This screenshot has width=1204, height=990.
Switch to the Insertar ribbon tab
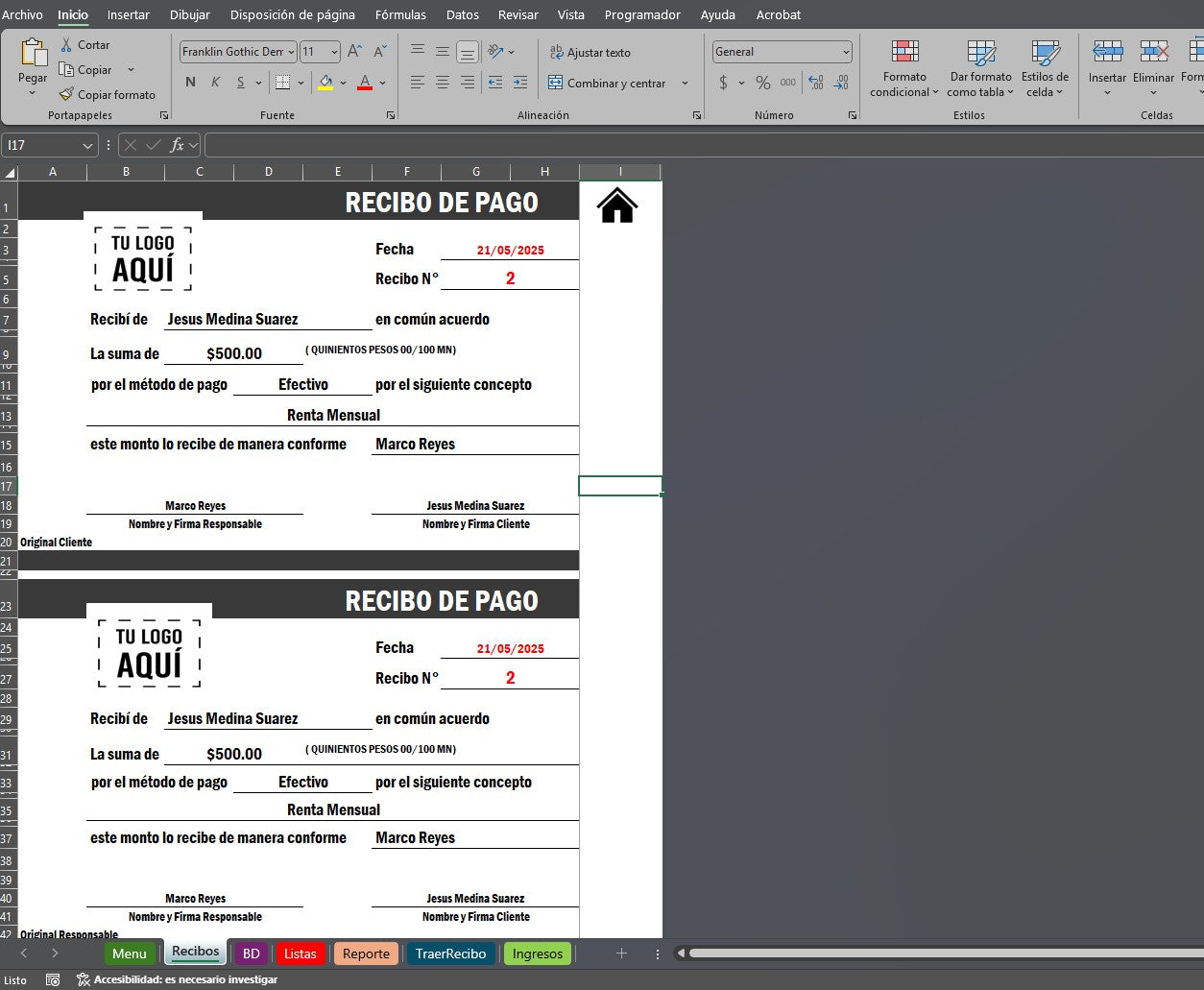tap(129, 14)
